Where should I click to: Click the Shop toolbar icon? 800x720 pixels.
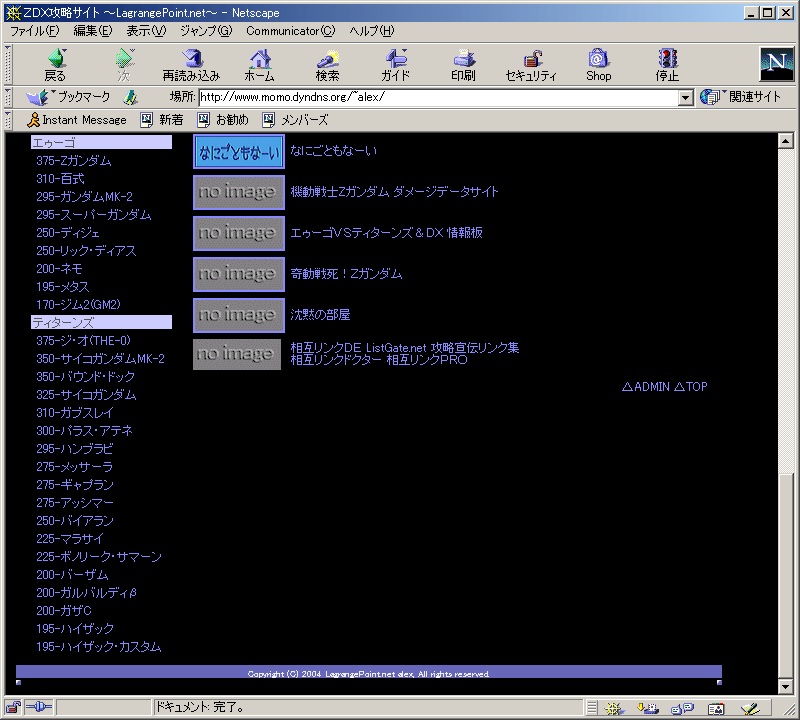click(598, 65)
